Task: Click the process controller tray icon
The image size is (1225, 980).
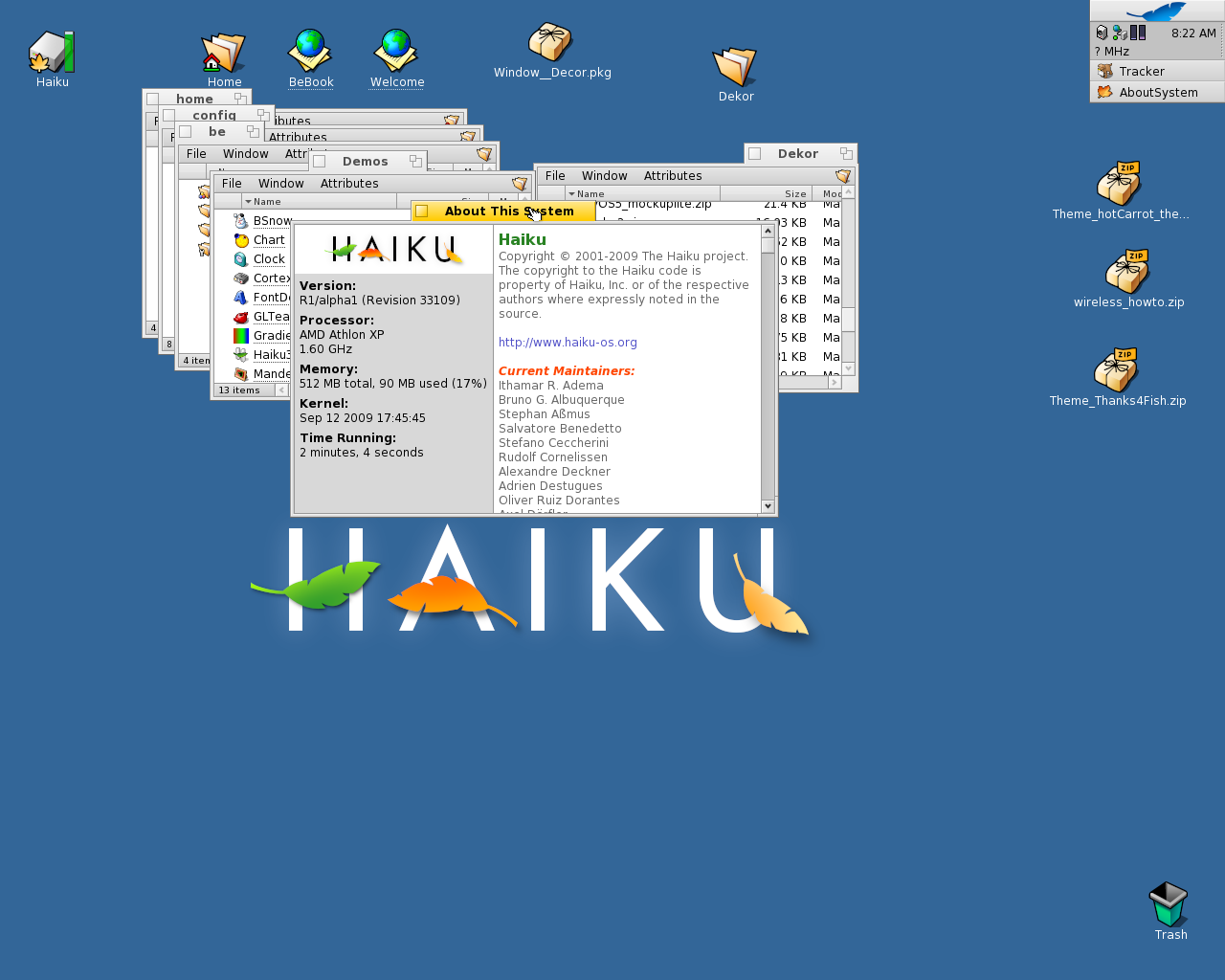Action: click(x=1137, y=33)
